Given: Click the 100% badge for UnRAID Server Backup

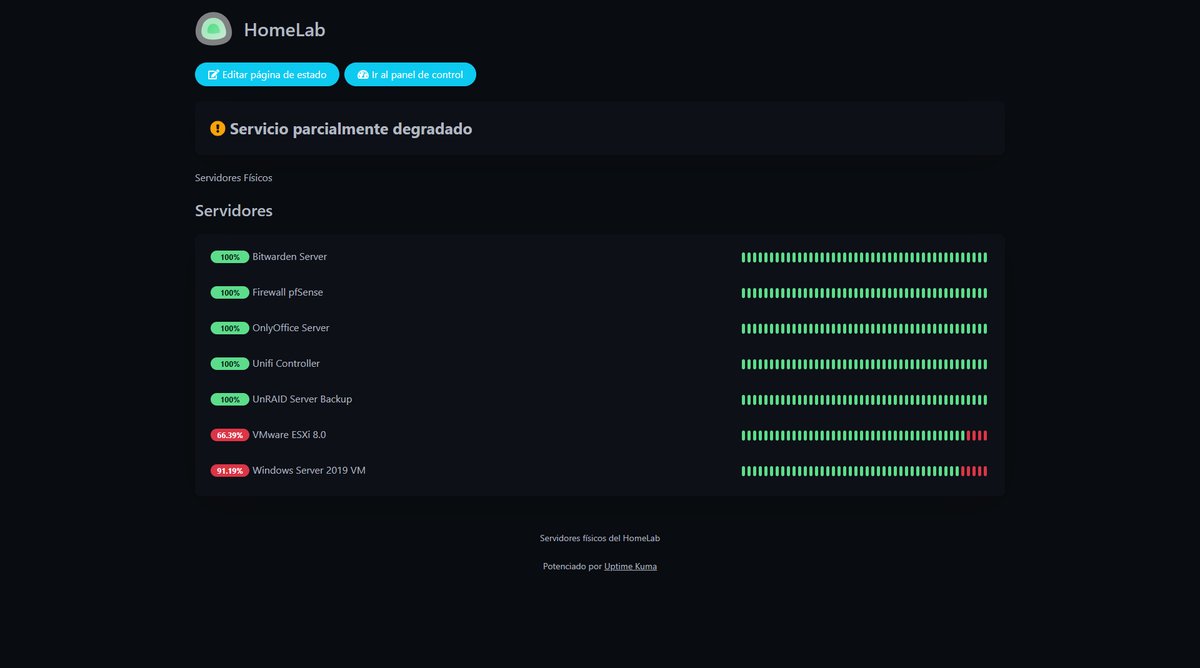Looking at the screenshot, I should [x=229, y=399].
